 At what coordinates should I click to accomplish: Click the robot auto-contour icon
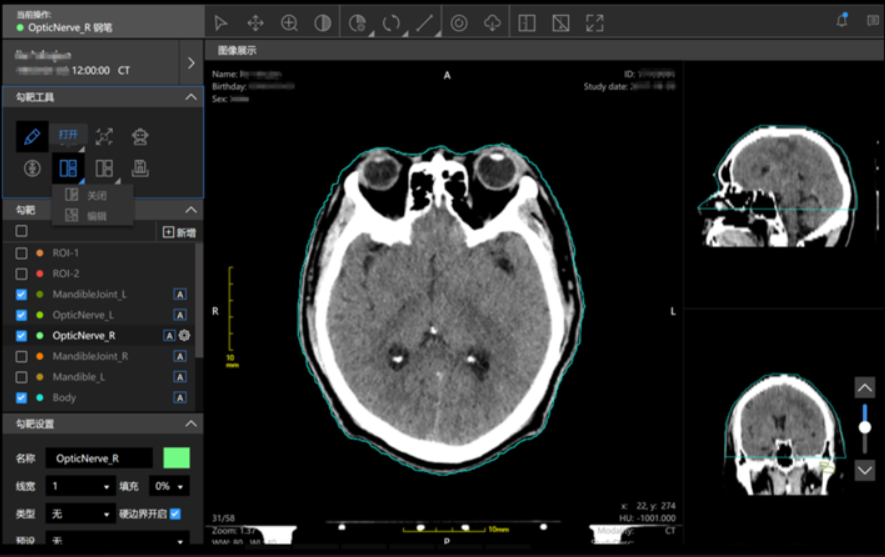pyautogui.click(x=140, y=136)
